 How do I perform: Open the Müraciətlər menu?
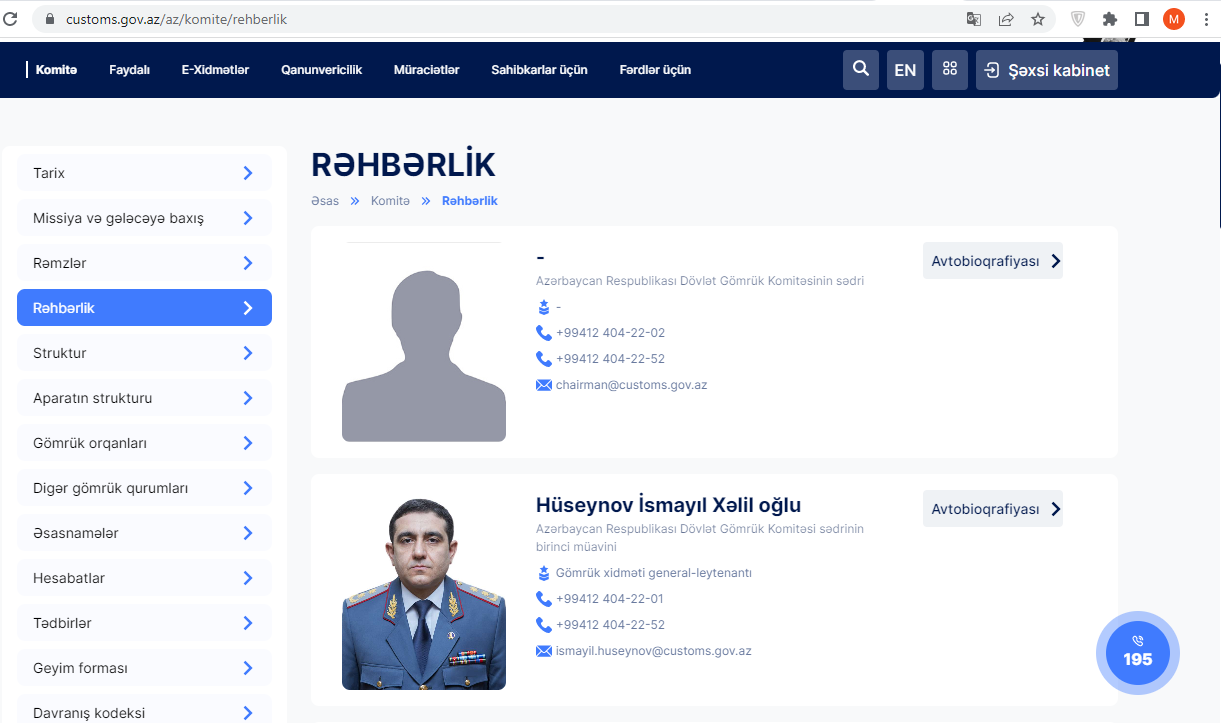point(426,70)
